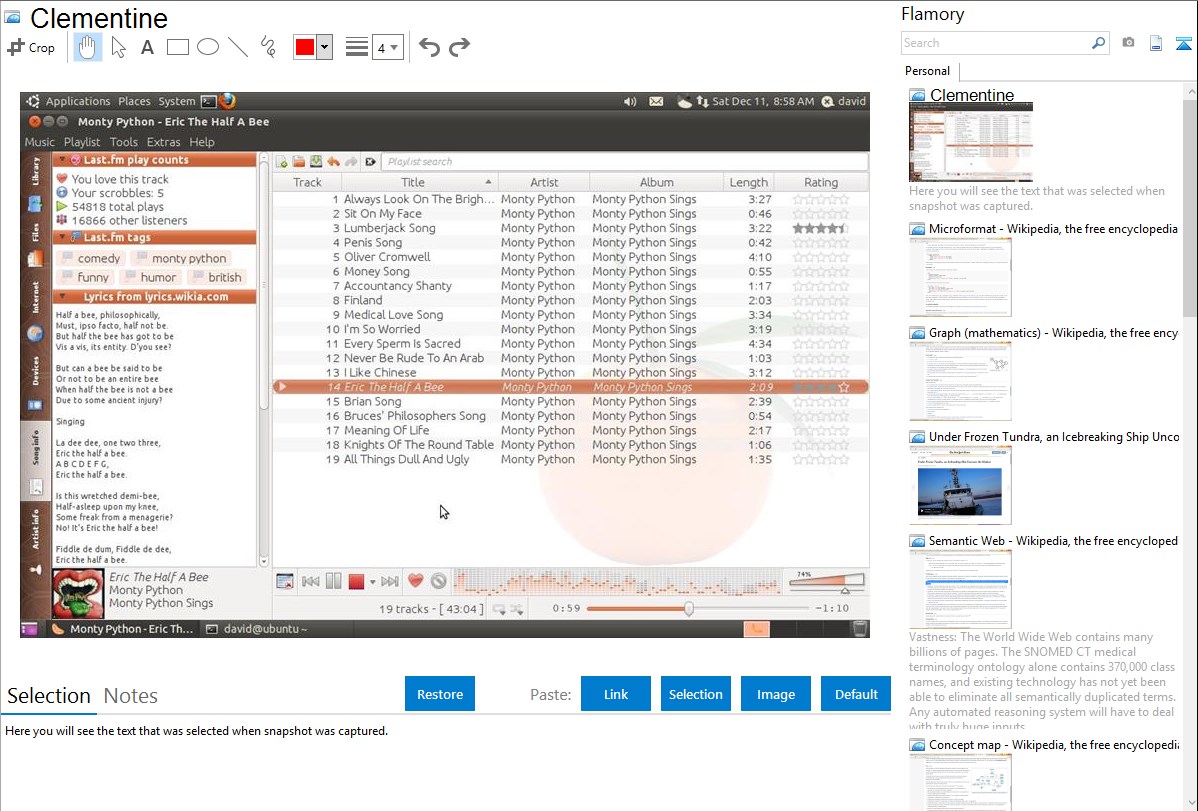1198x811 pixels.
Task: Stop playback with the red square button
Action: click(x=356, y=582)
